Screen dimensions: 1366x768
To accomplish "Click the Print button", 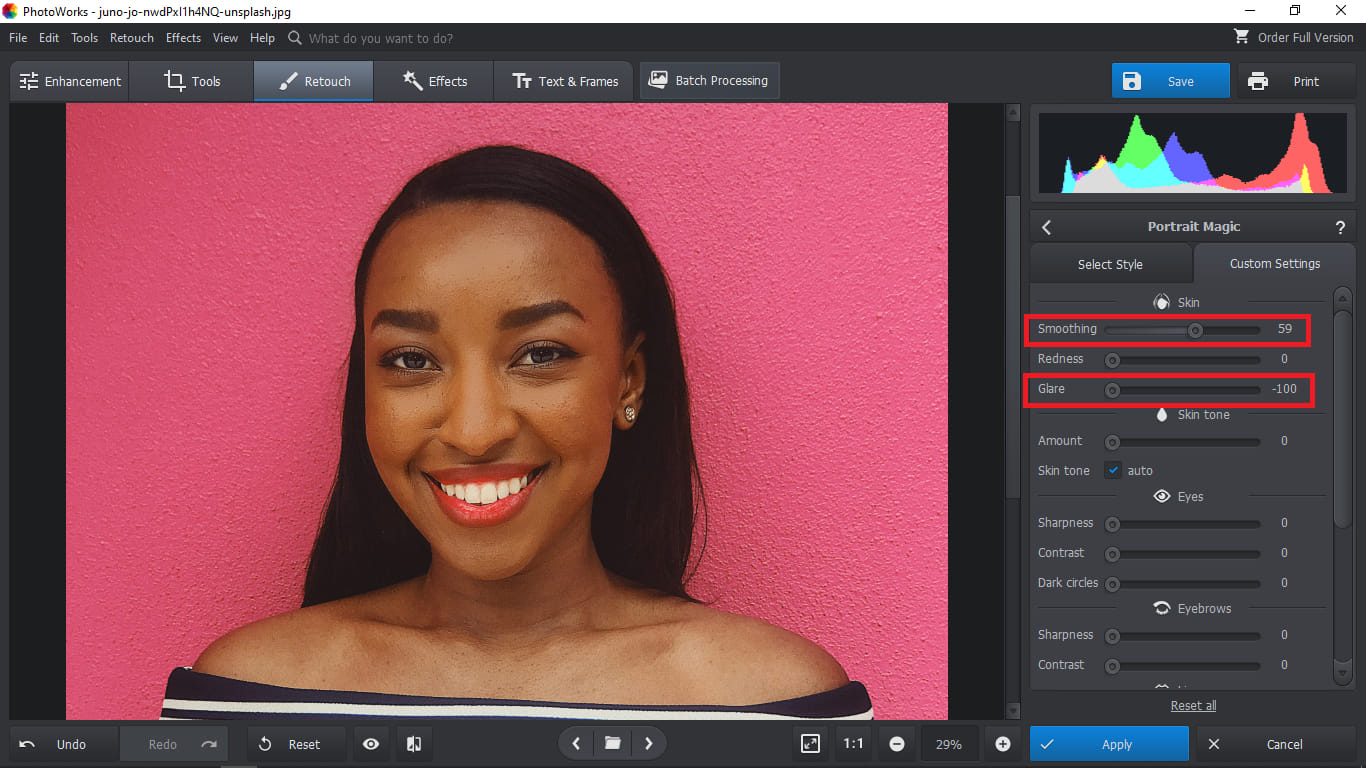I will pyautogui.click(x=1296, y=81).
